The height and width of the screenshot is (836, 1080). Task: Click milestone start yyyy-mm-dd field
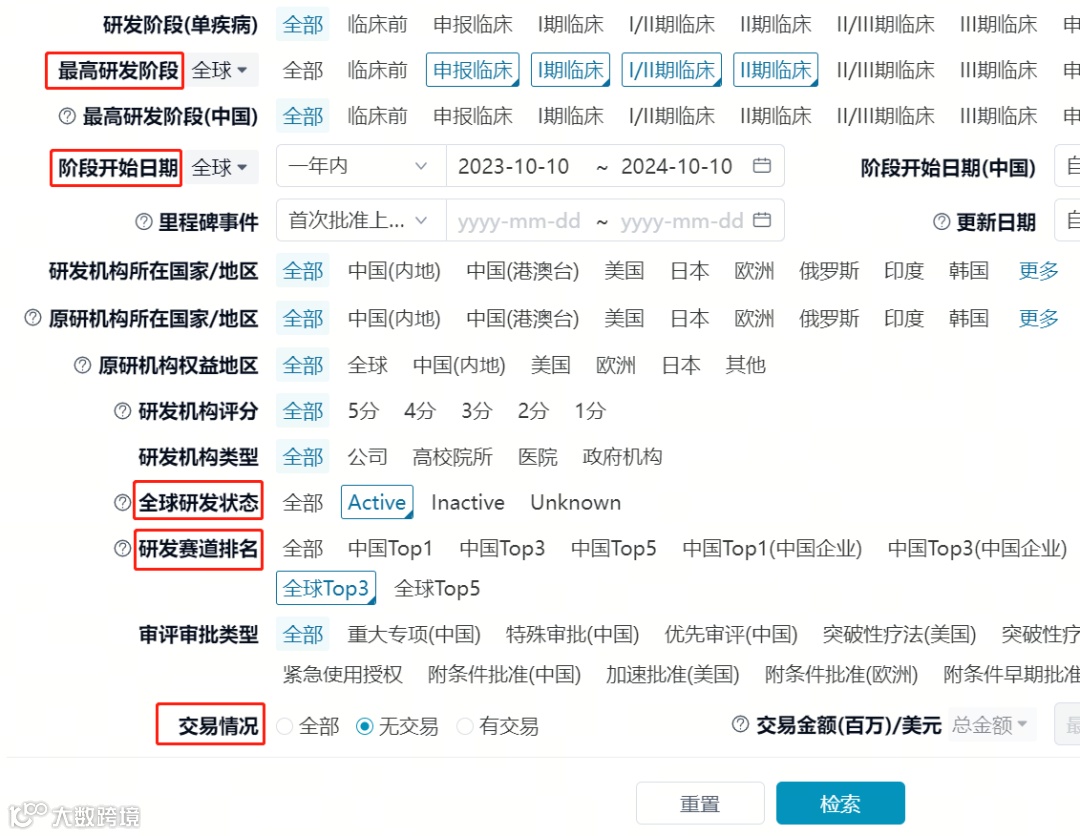point(519,221)
